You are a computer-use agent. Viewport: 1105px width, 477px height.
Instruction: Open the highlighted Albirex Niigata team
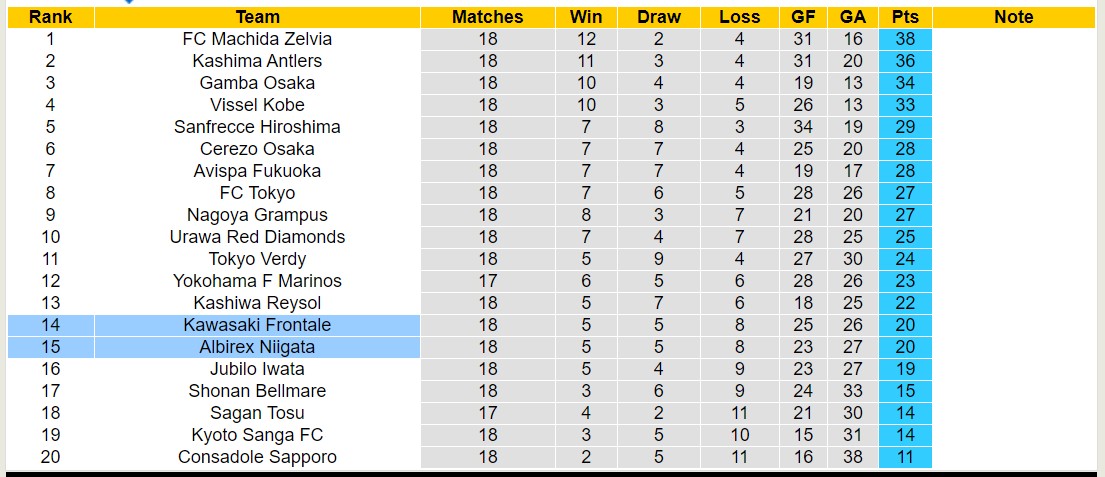coord(257,347)
